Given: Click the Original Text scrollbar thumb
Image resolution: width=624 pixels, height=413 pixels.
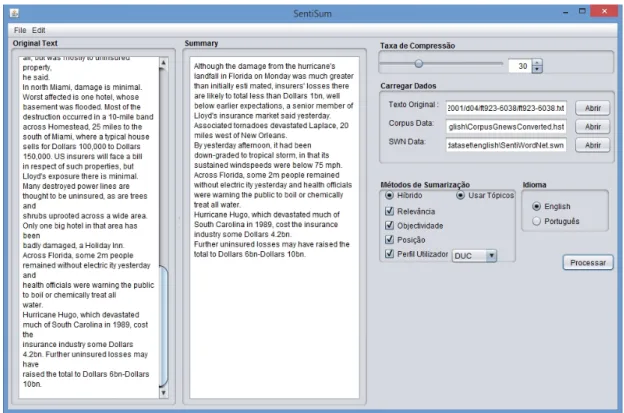Looking at the screenshot, I should point(164,326).
